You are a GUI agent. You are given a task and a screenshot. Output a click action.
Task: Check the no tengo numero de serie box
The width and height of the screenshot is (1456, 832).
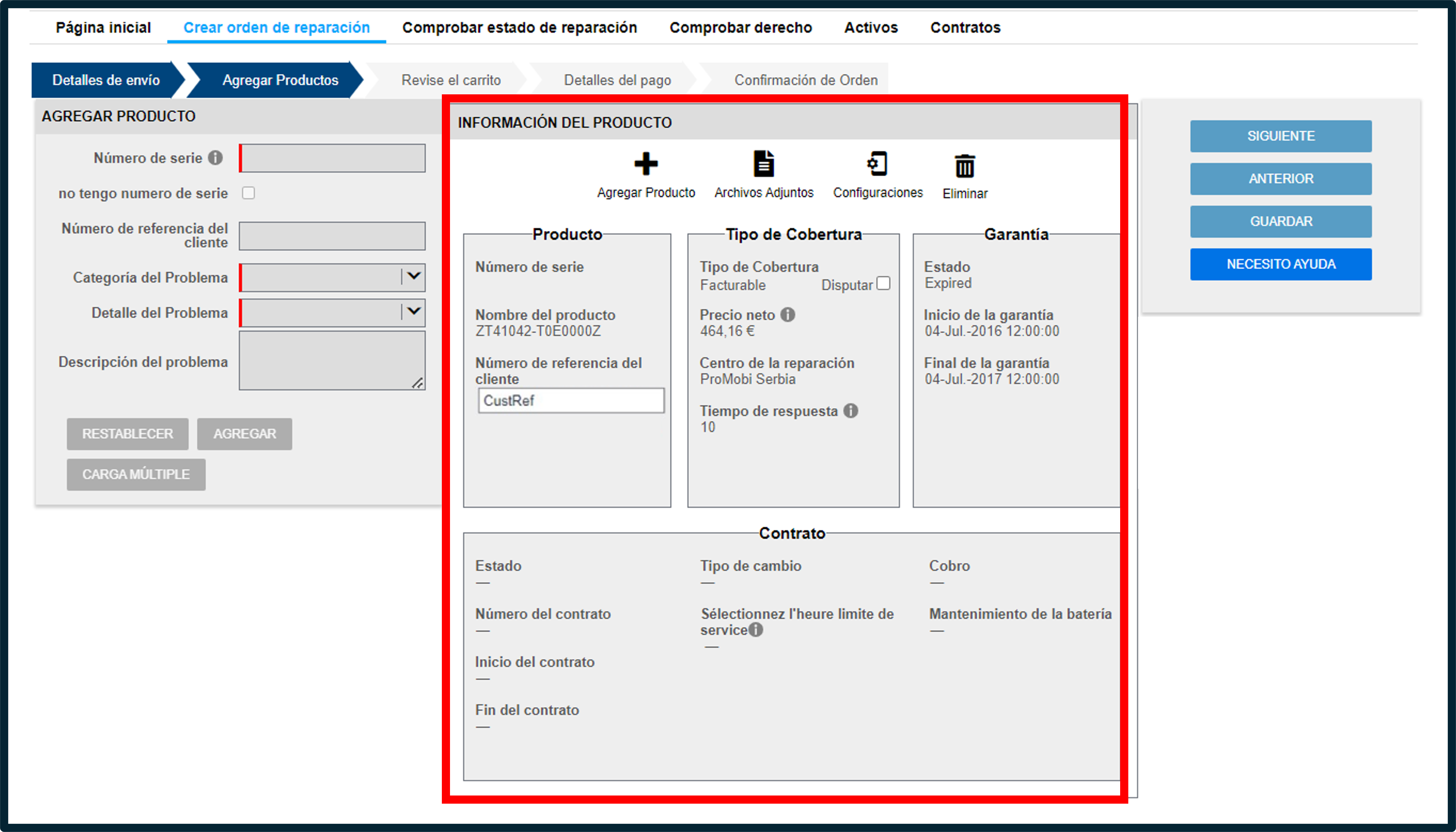(248, 193)
